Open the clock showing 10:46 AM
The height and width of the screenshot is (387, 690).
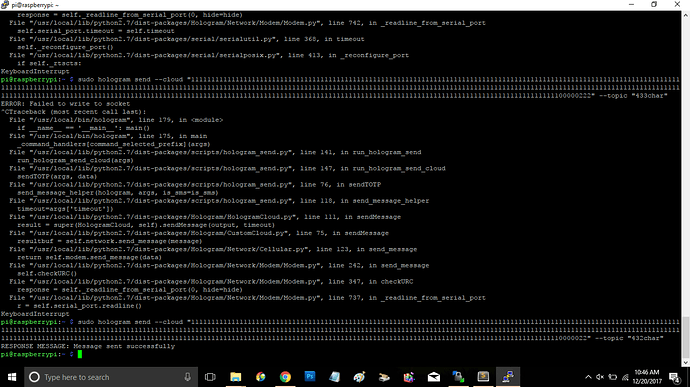click(647, 377)
